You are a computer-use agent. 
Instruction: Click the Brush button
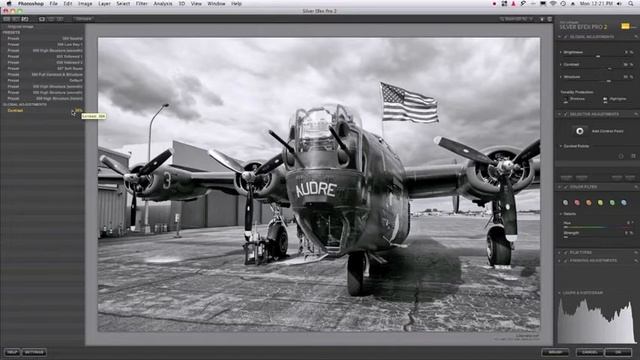[555, 352]
